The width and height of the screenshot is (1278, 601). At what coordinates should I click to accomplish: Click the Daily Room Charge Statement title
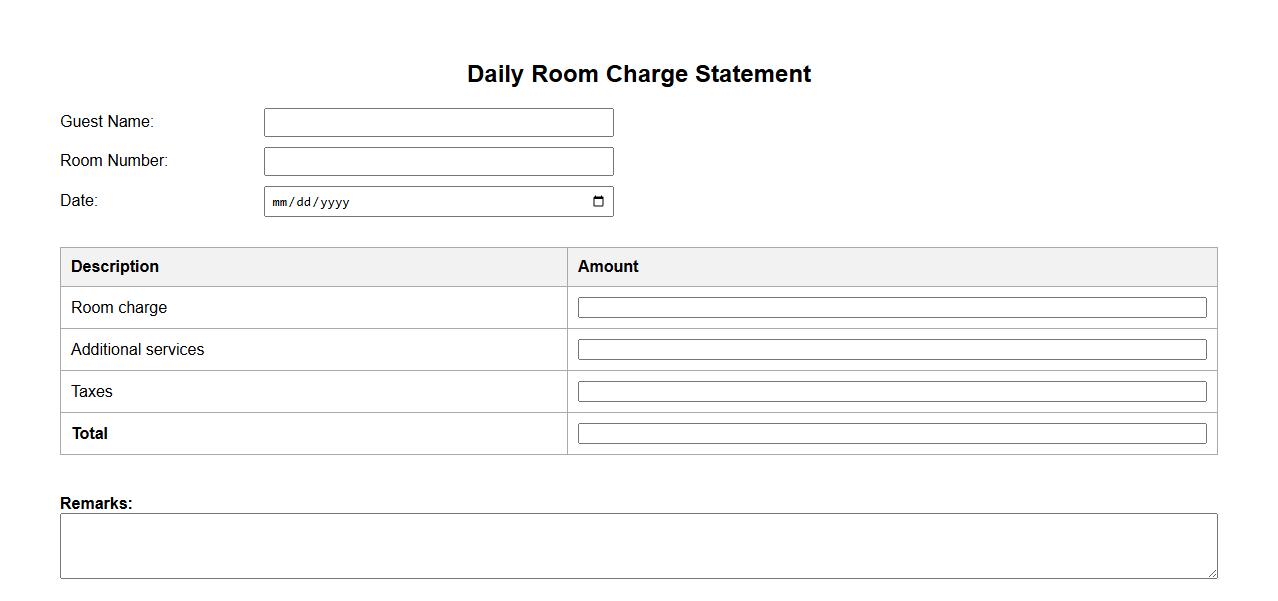coord(639,74)
